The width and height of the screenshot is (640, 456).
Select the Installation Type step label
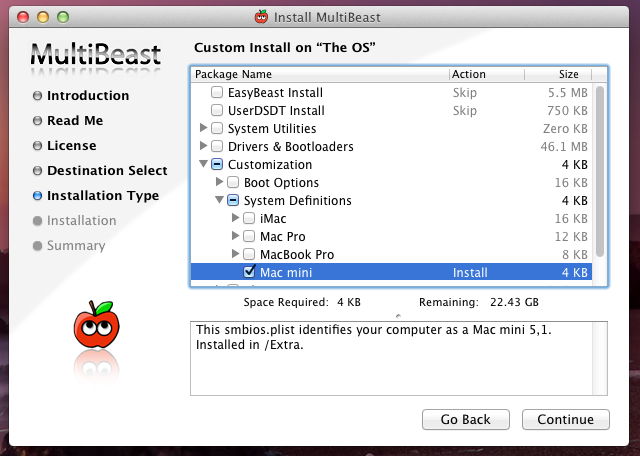tap(103, 196)
